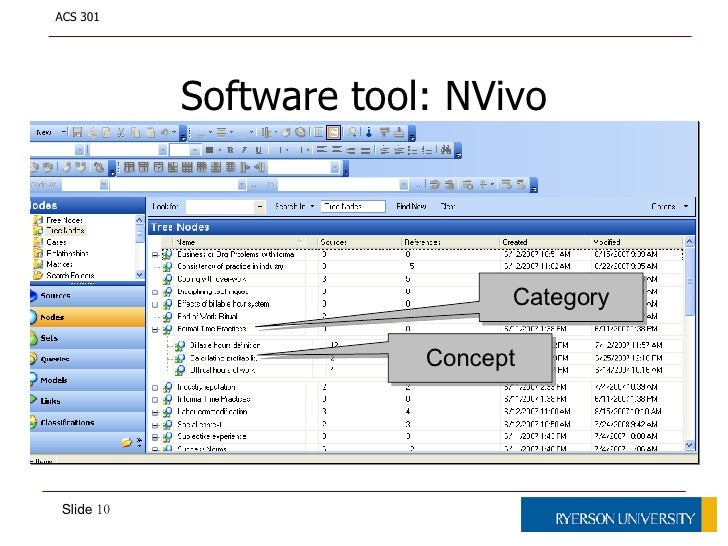Toggle the Social control expander
The width and height of the screenshot is (728, 546).
click(x=155, y=425)
